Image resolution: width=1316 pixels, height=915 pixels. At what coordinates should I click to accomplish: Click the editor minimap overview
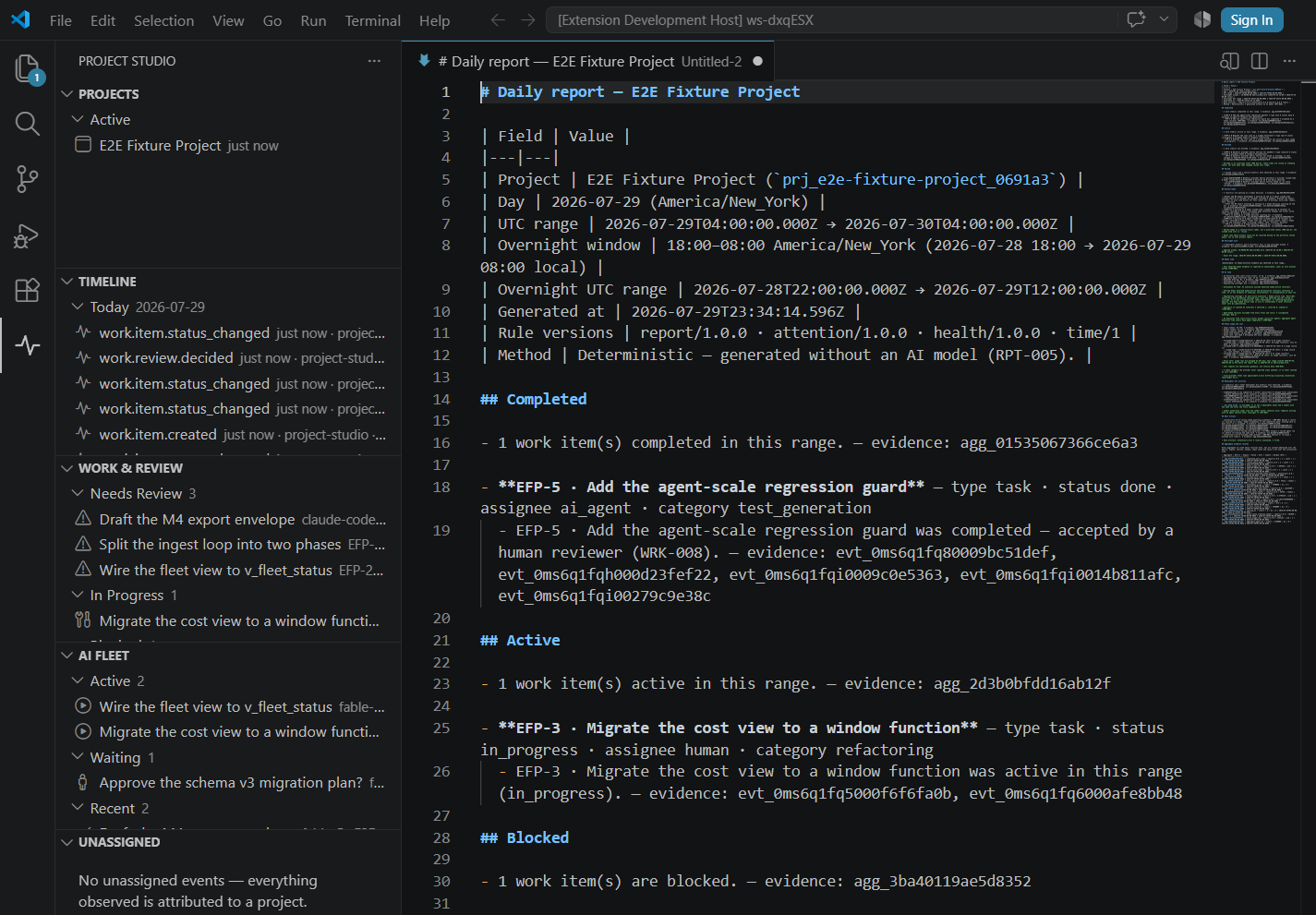(x=1258, y=305)
